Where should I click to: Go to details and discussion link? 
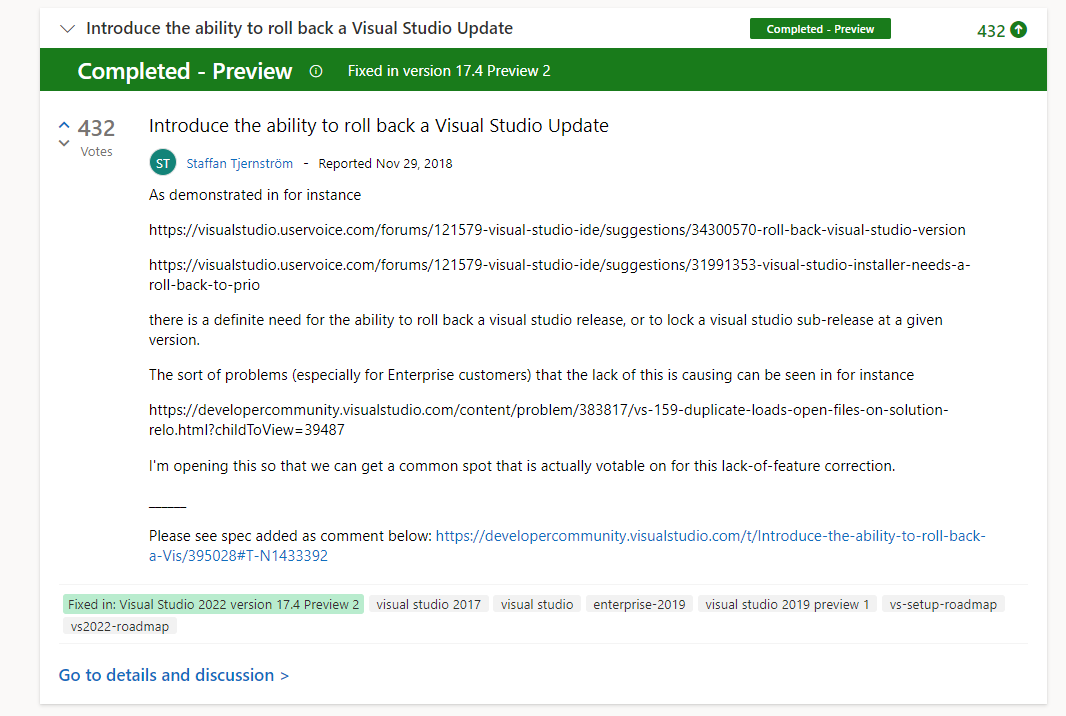(173, 675)
